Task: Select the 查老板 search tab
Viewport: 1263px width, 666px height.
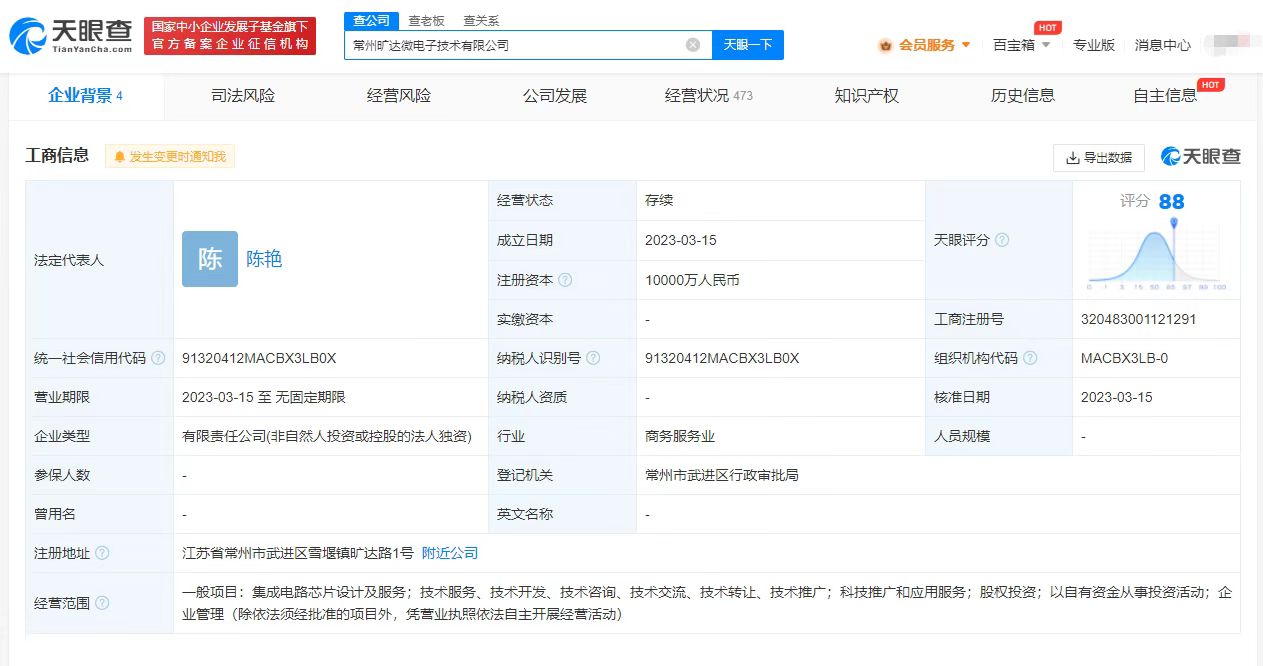Action: [x=424, y=20]
